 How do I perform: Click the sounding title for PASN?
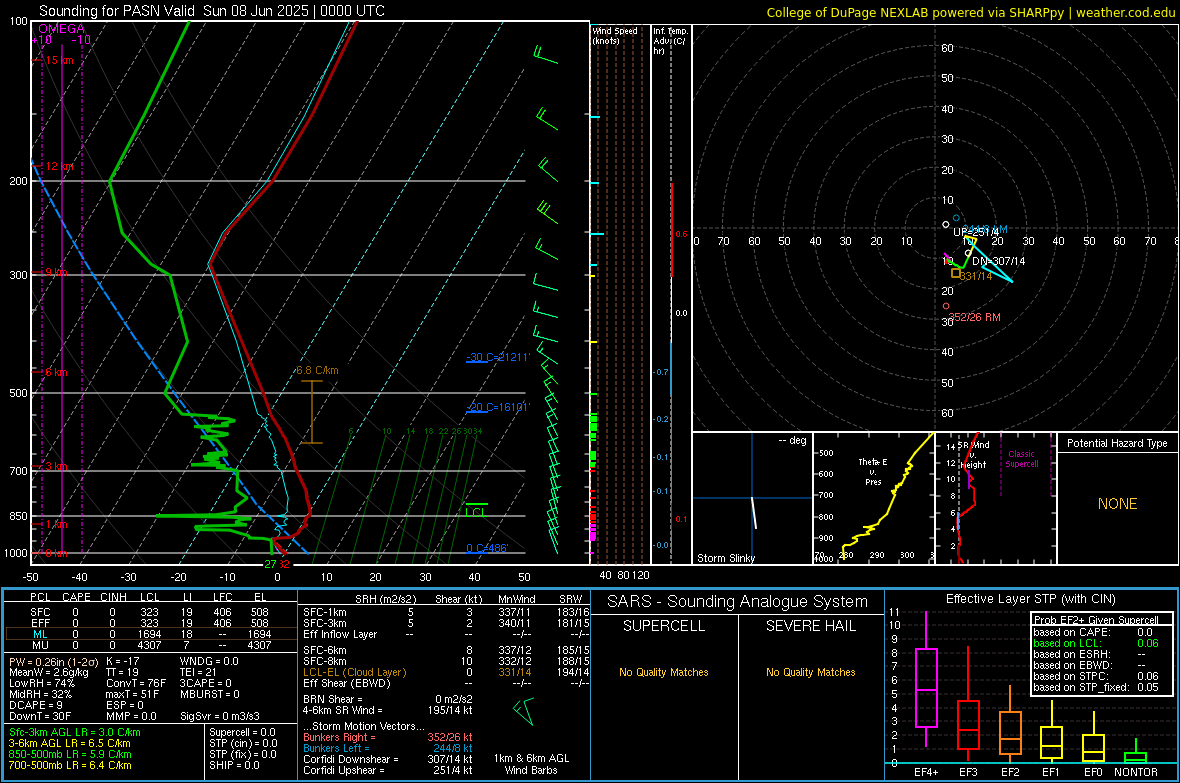tap(211, 11)
